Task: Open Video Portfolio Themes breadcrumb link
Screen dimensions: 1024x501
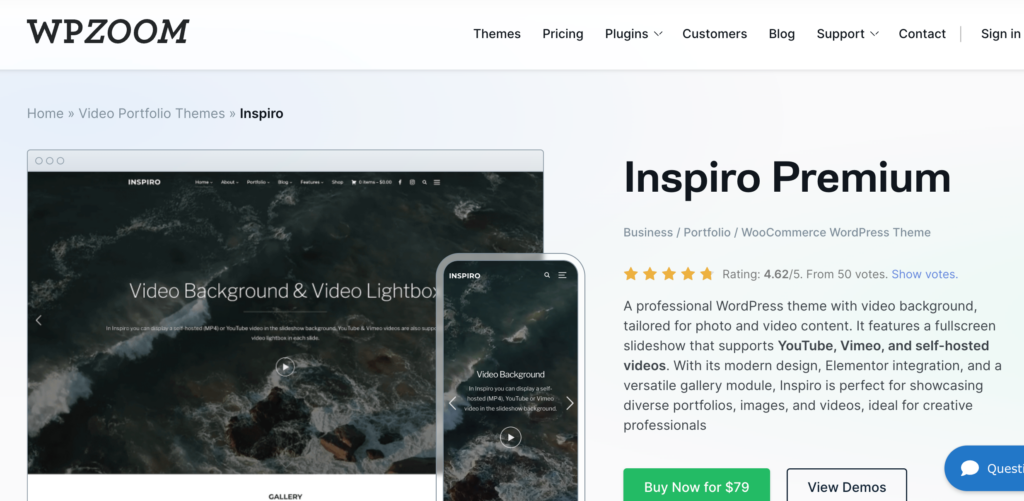Action: (x=152, y=114)
